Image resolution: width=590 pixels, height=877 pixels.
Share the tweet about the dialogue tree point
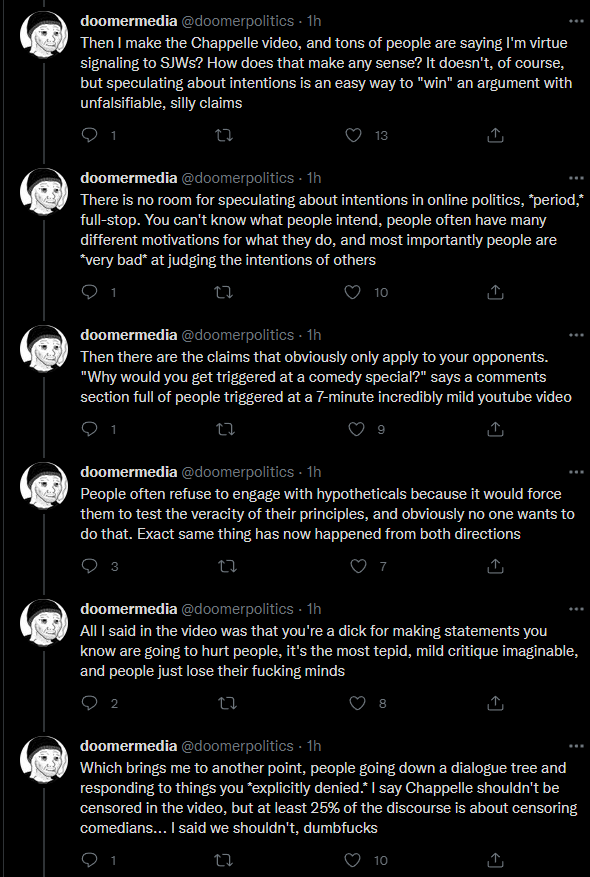(x=495, y=860)
